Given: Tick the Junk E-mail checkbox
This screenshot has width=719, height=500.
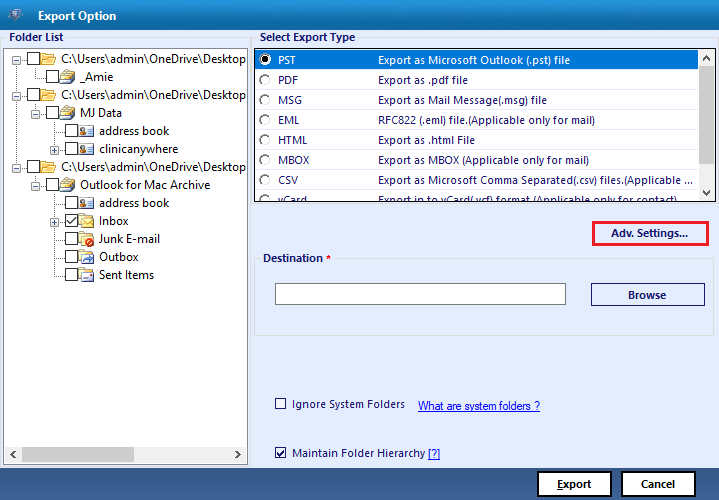Looking at the screenshot, I should click(71, 239).
